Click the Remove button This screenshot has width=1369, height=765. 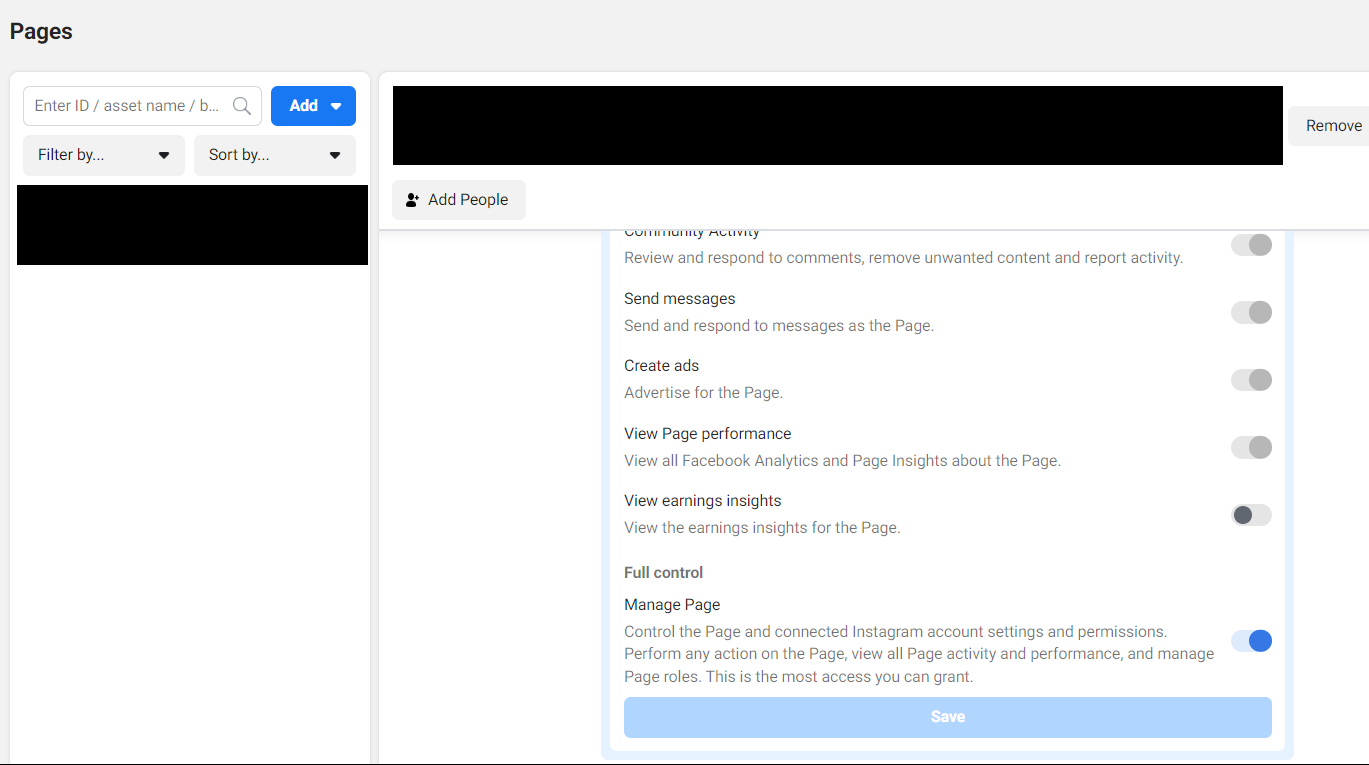(x=1334, y=125)
